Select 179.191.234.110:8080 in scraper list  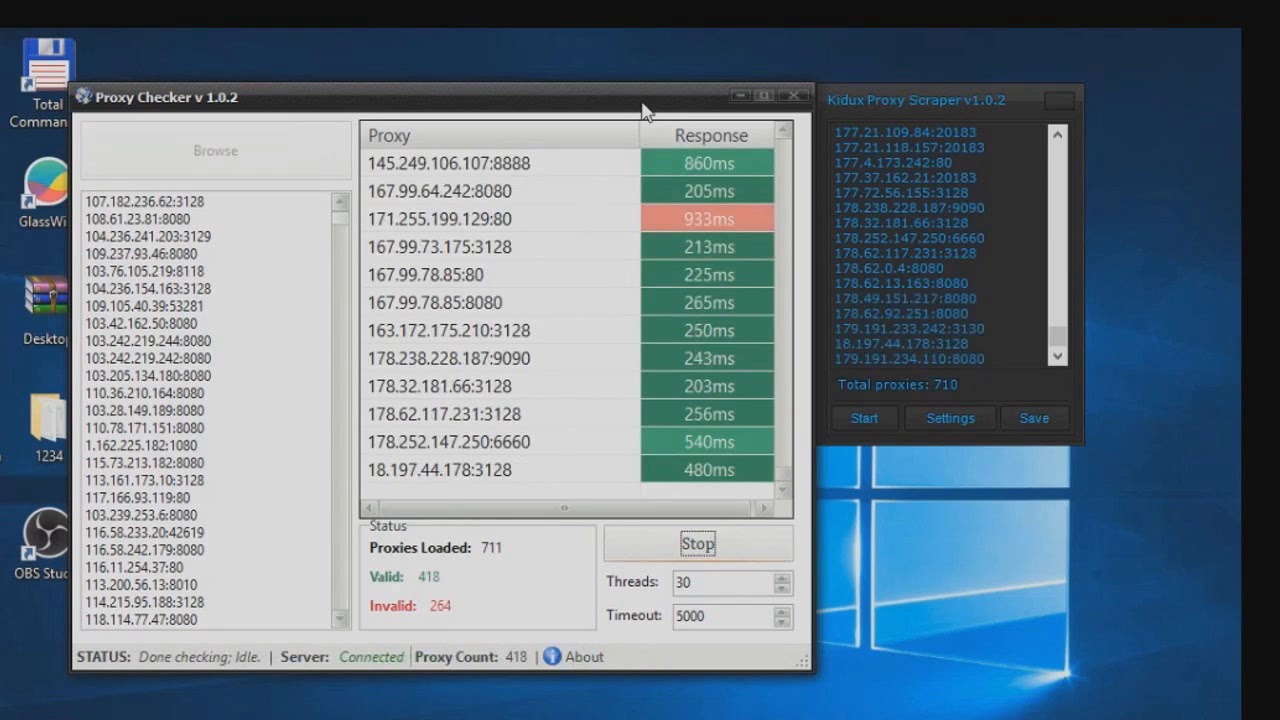pos(909,359)
